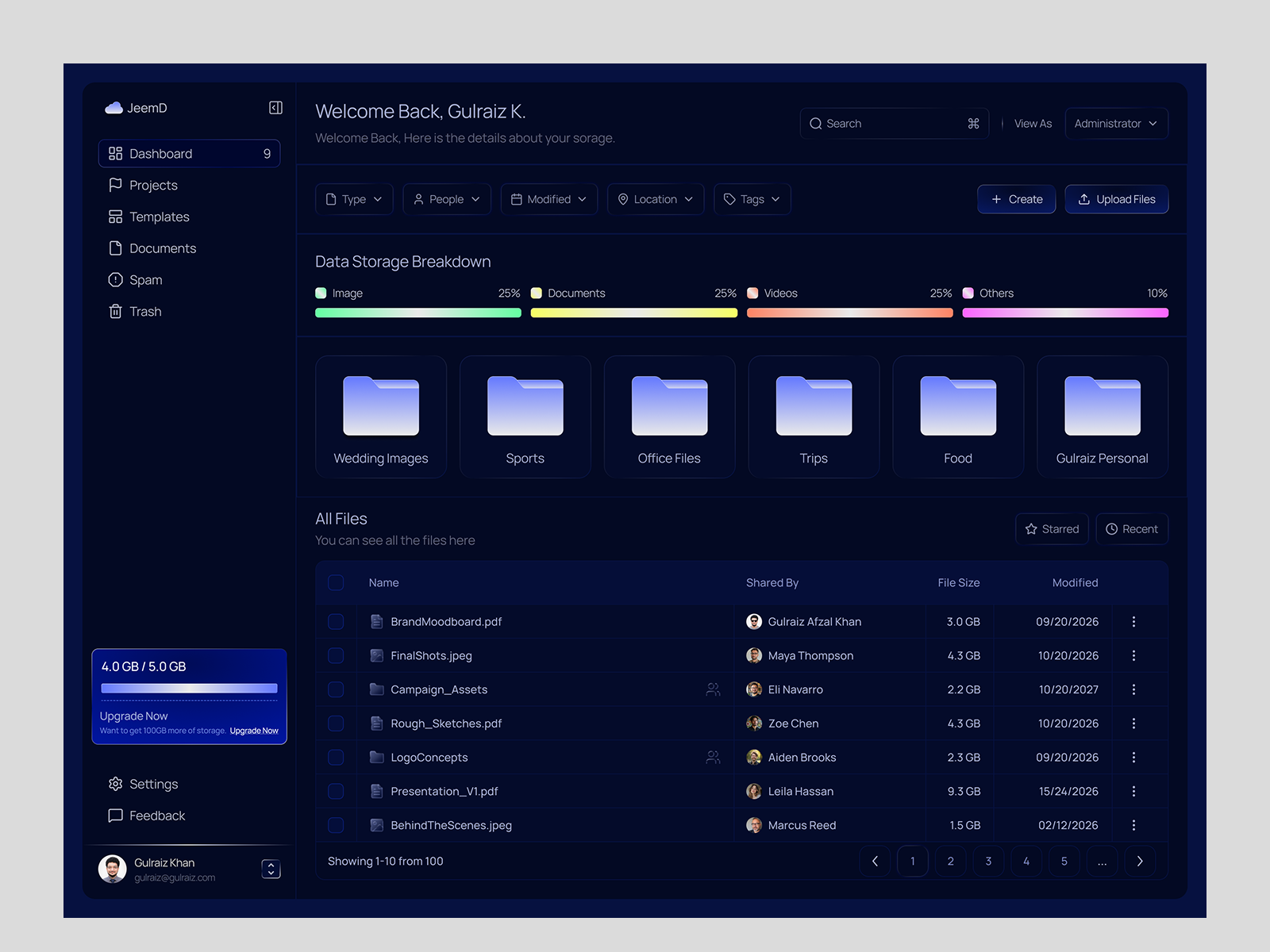Click the Upgrade Now link for more storage

point(254,731)
